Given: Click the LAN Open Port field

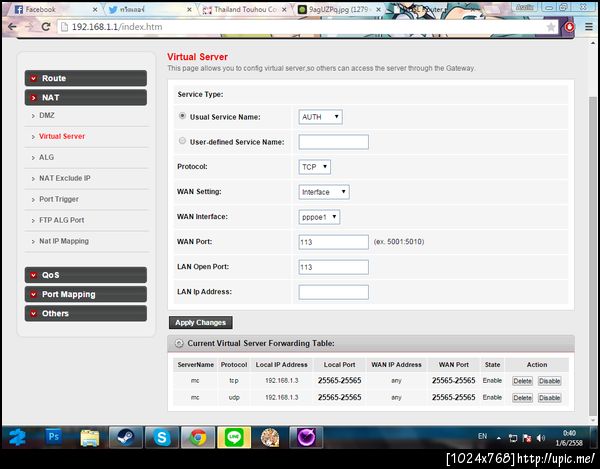Looking at the screenshot, I should [x=333, y=267].
